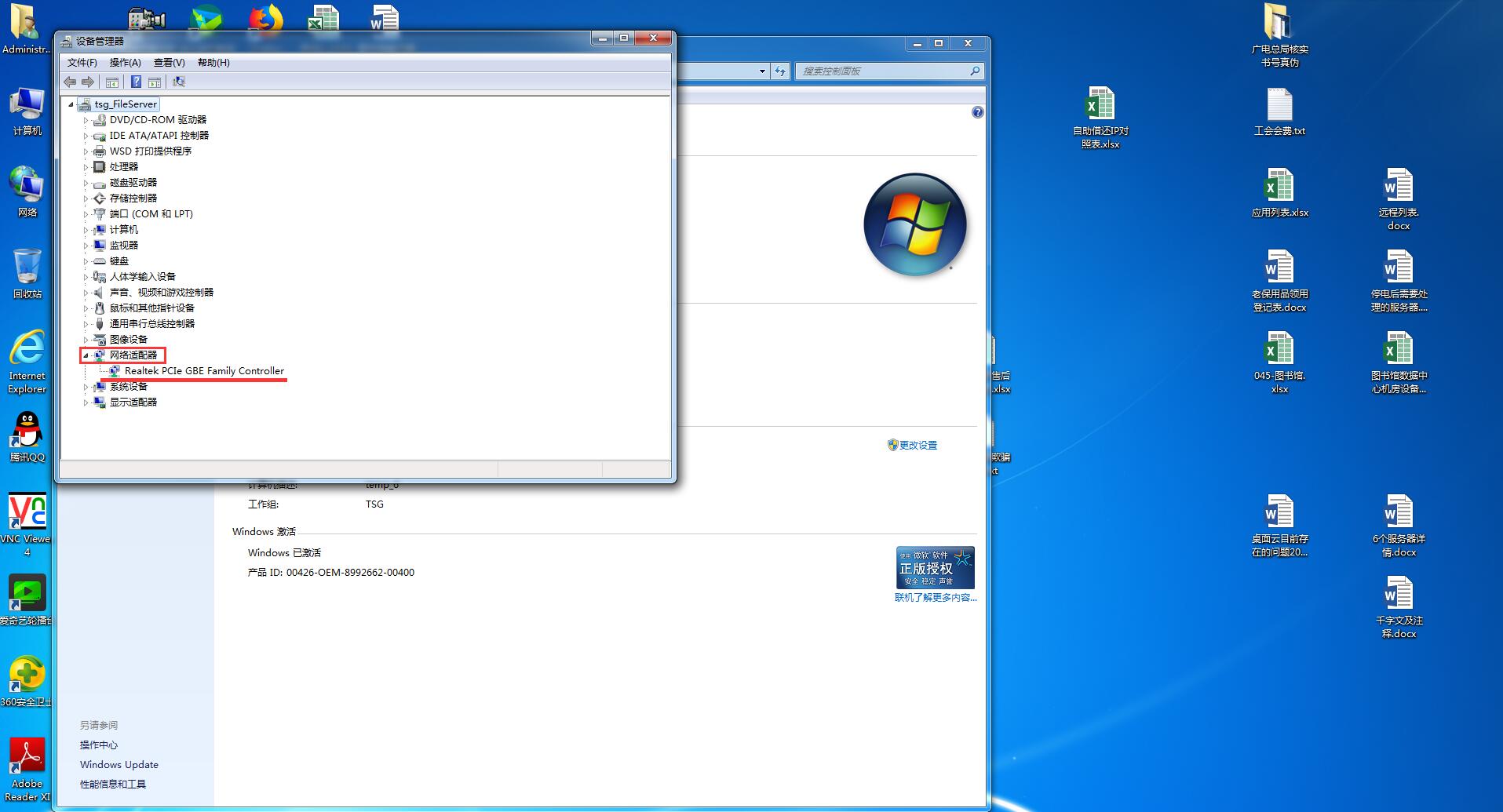1503x812 pixels.
Task: Toggle the console tree show/hide toolbar icon
Action: 112,82
